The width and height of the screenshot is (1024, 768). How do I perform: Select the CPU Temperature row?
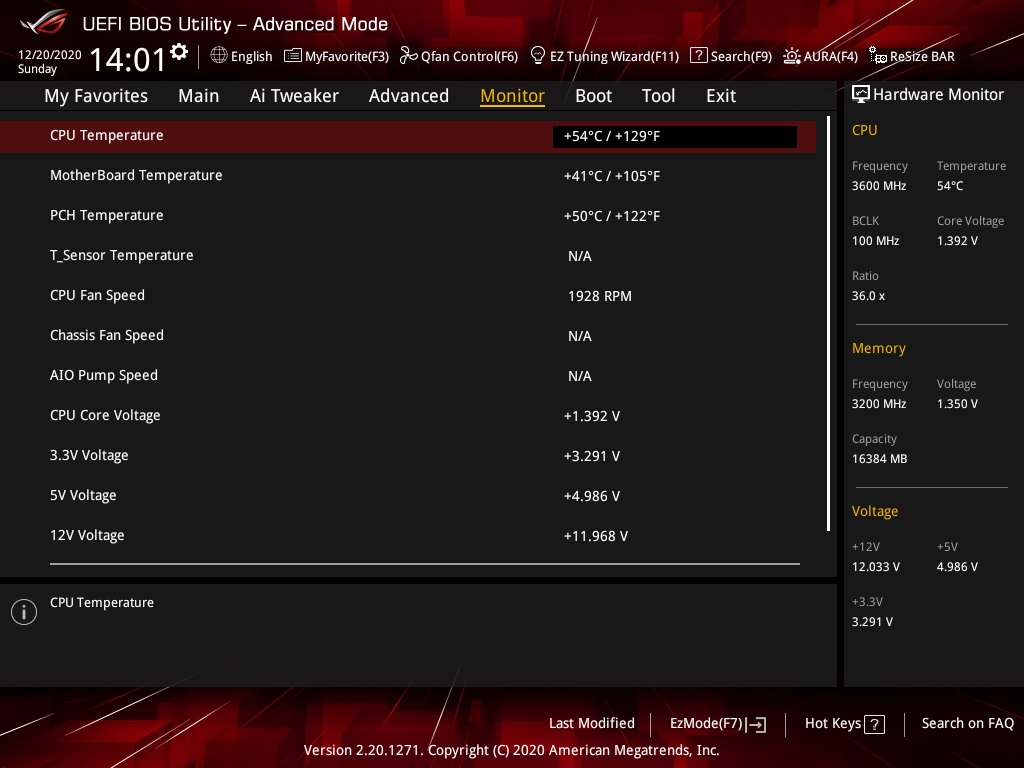[x=408, y=136]
